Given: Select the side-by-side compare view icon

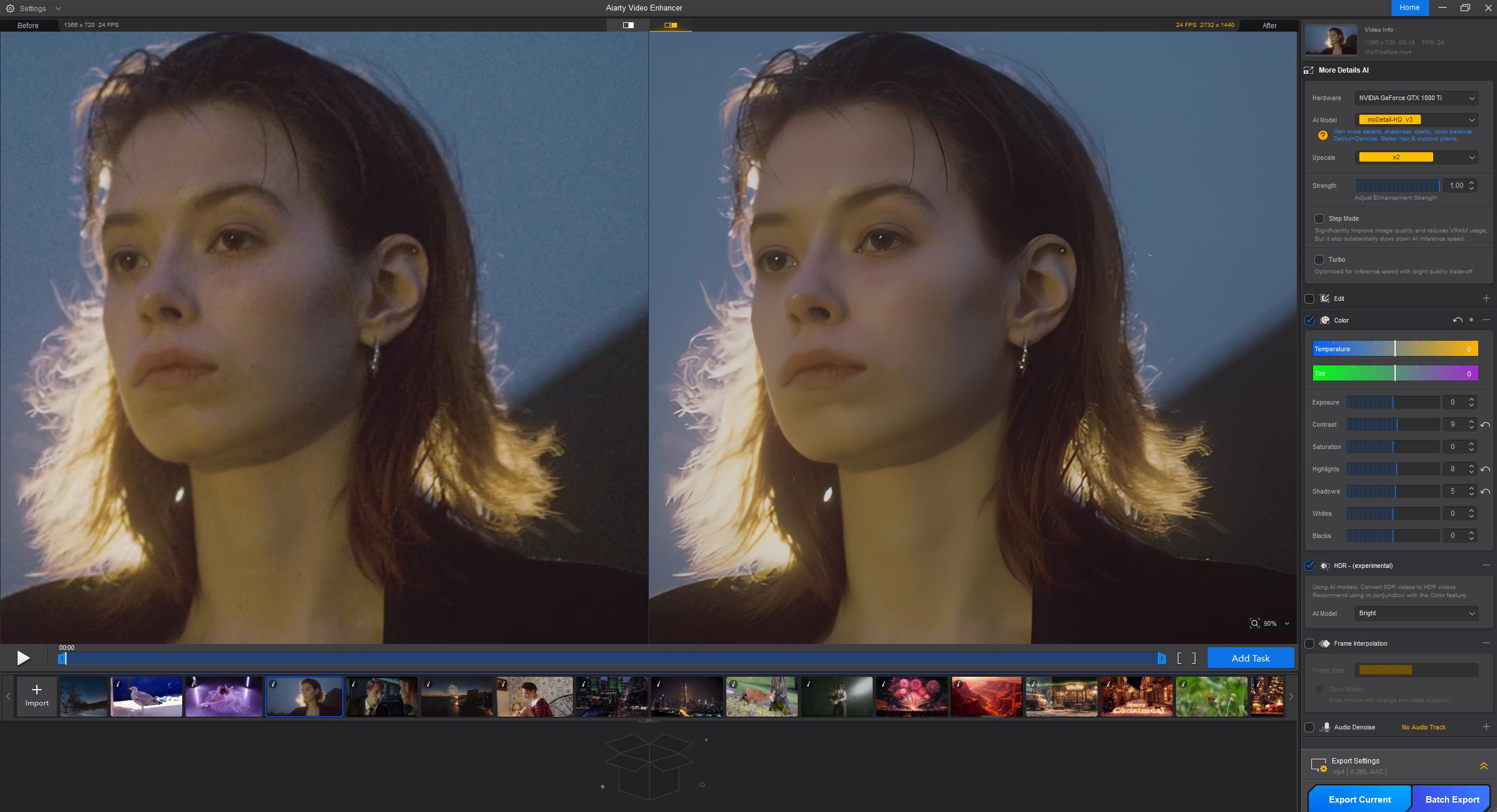Looking at the screenshot, I should pyautogui.click(x=671, y=25).
